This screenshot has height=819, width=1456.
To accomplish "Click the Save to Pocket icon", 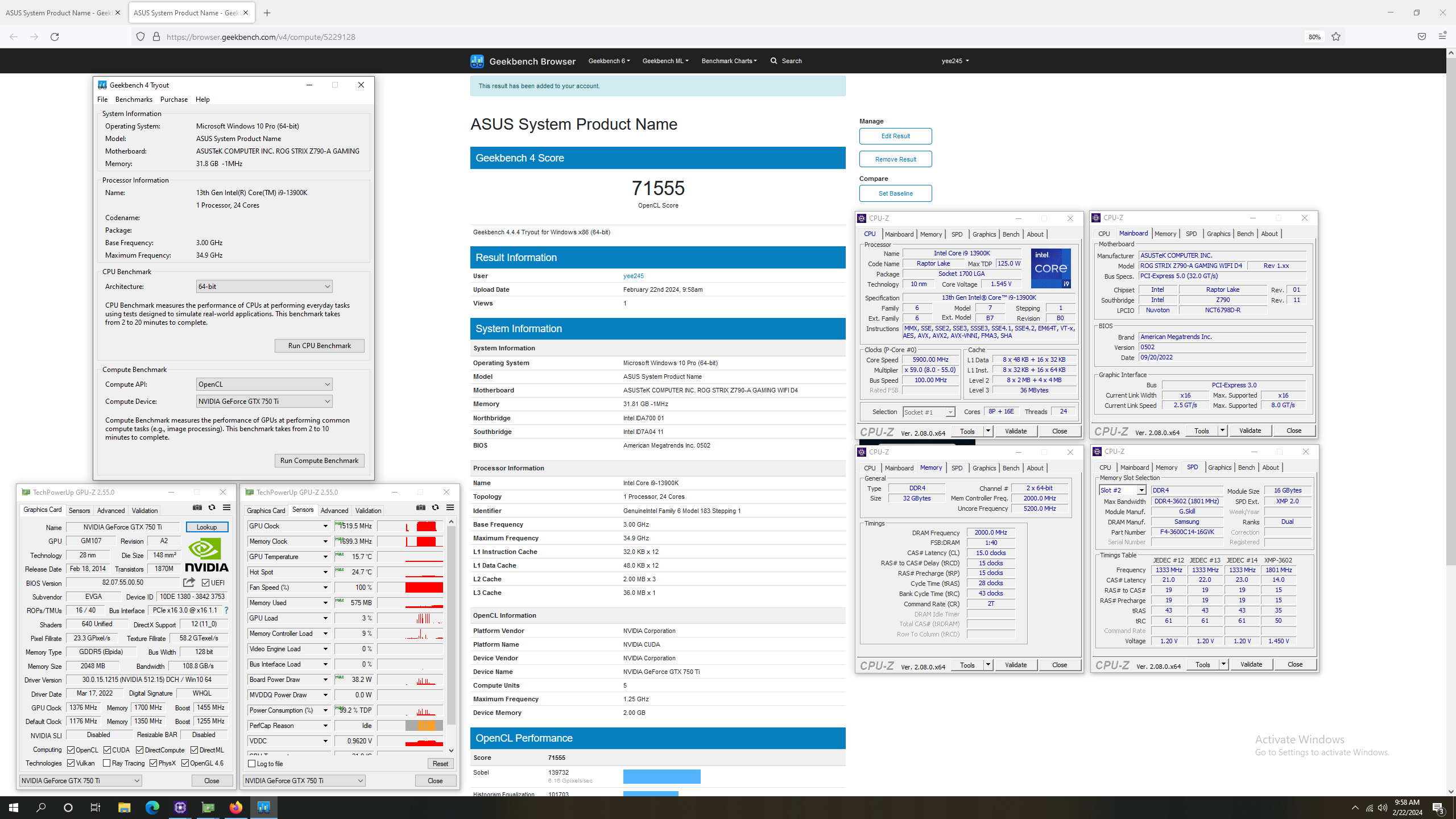I will [1421, 37].
